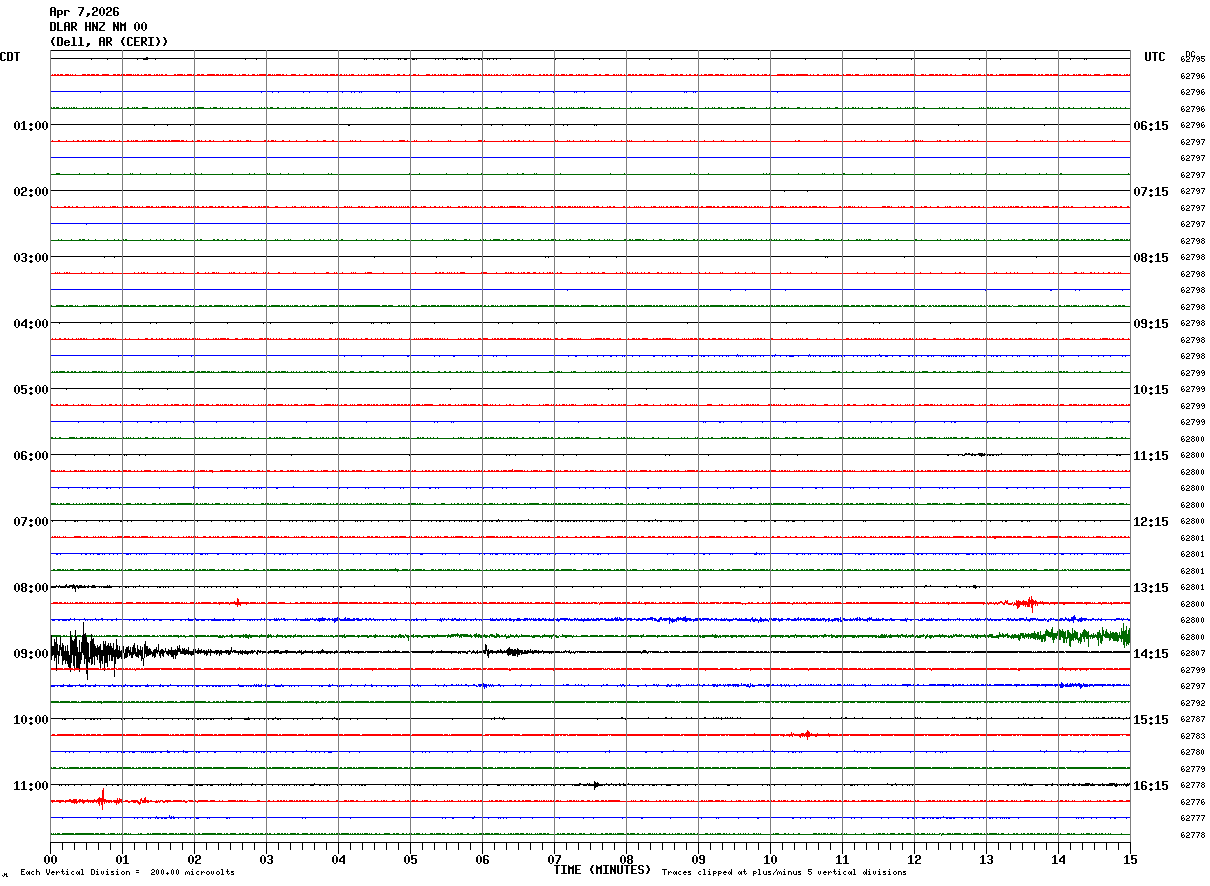Click the 04 minute axis tick label
The height and width of the screenshot is (886, 1210).
(338, 860)
